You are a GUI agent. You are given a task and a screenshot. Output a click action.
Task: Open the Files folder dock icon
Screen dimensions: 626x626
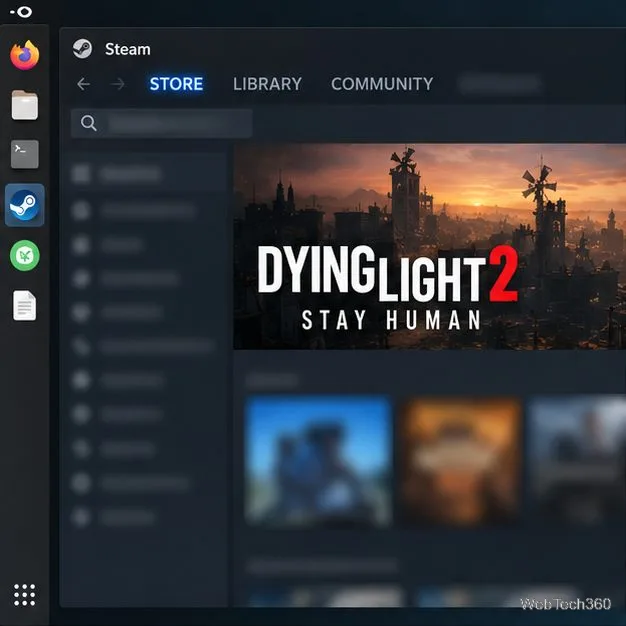(25, 105)
